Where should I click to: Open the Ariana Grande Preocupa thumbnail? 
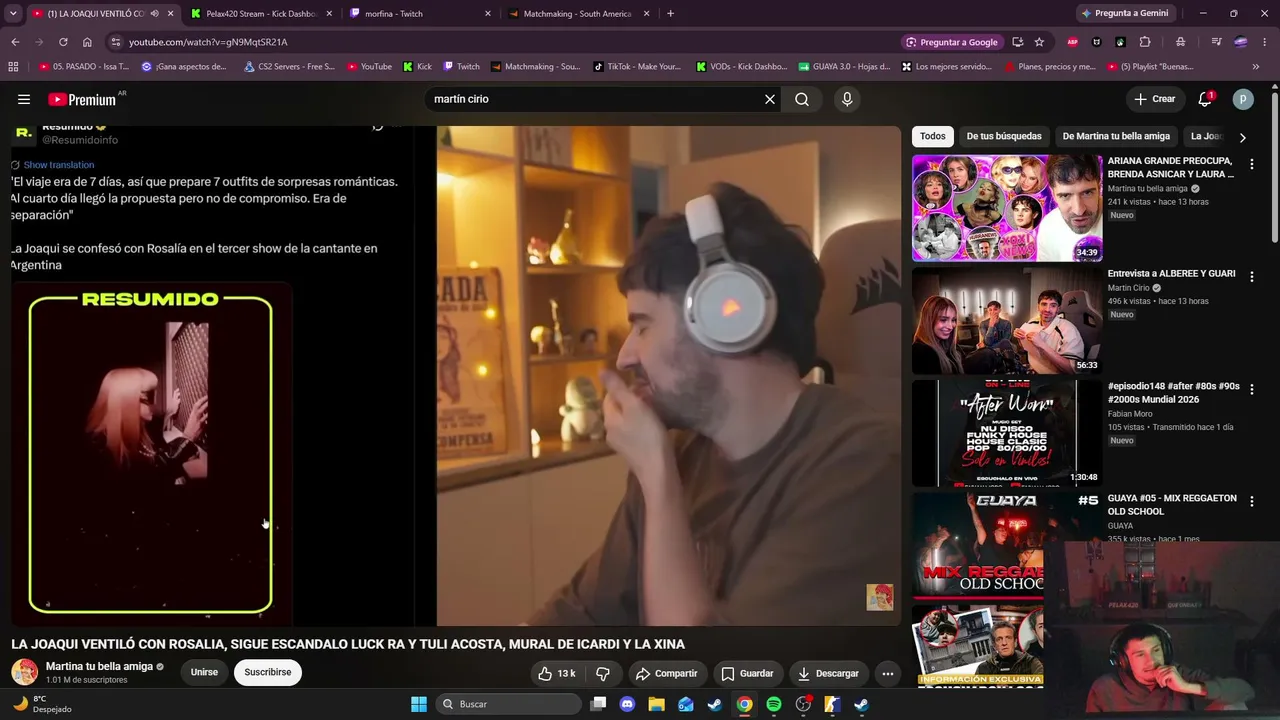pos(1007,208)
